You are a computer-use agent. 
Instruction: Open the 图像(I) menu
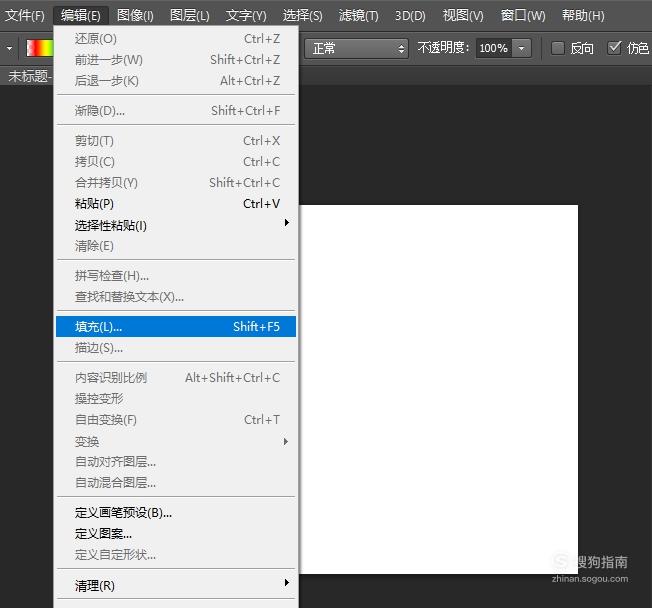[135, 16]
